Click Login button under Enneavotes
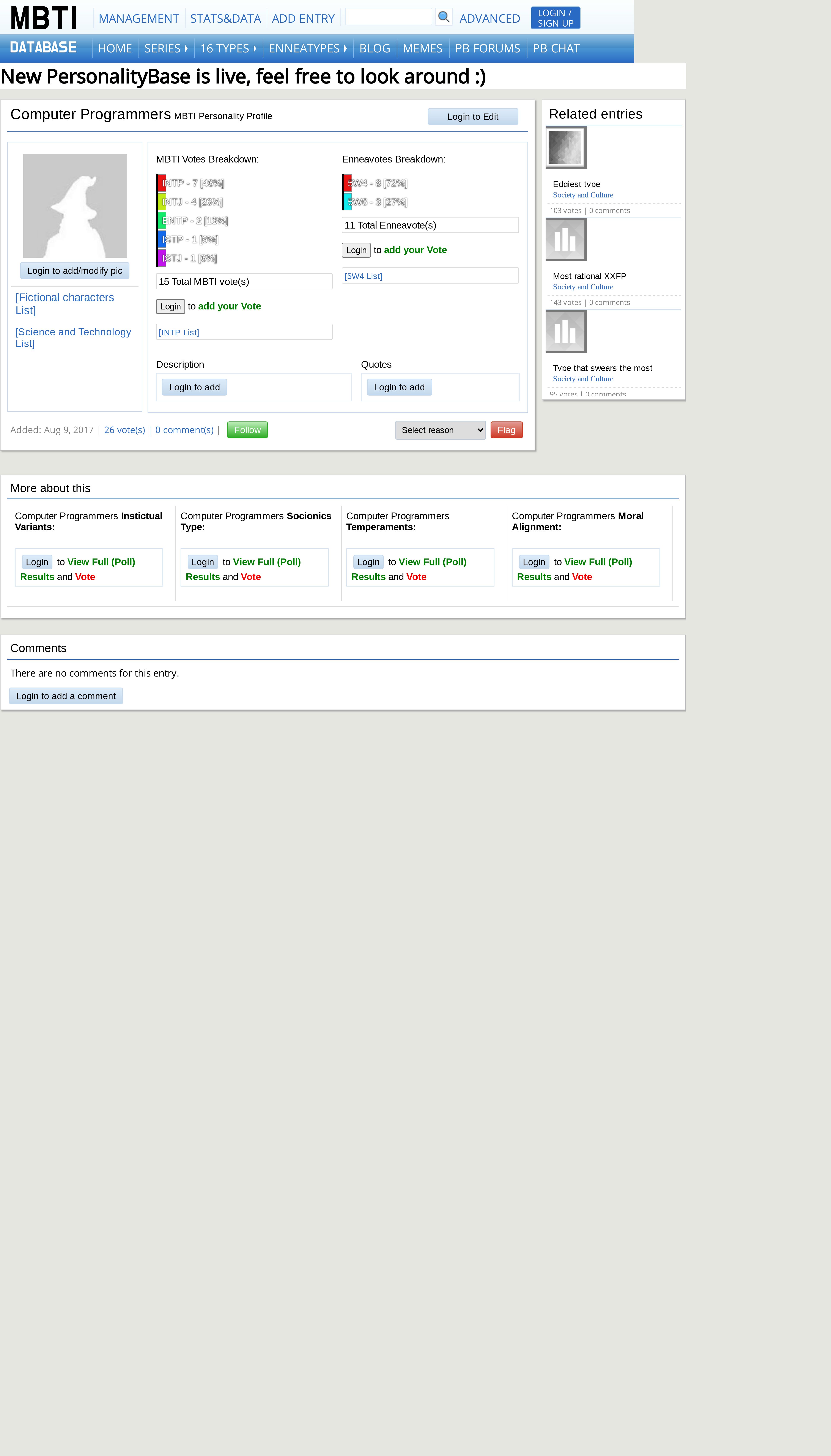 [x=356, y=250]
